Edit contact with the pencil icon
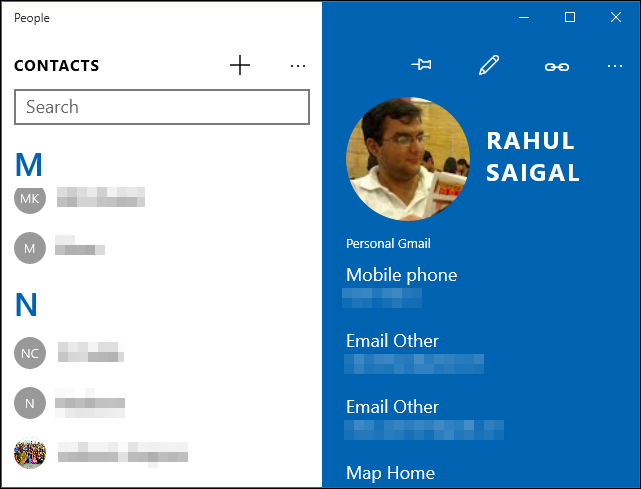The height and width of the screenshot is (489, 641). [x=488, y=66]
